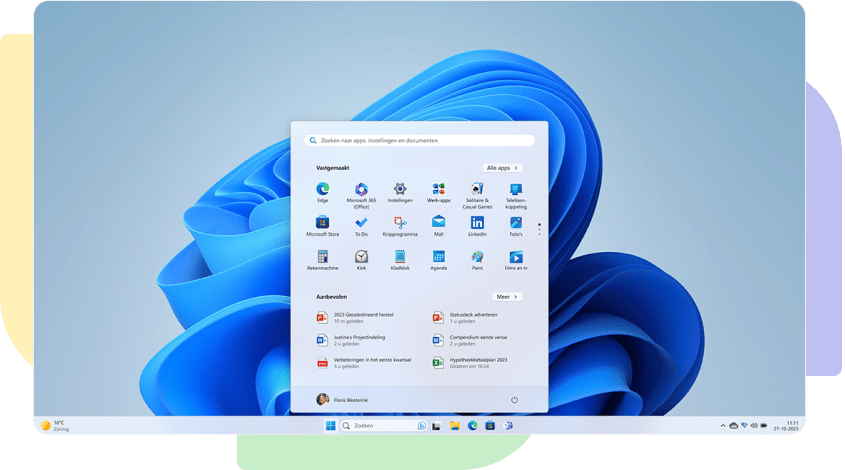Open the Werk-apps folder
Screen dimensions: 845x470
click(439, 192)
